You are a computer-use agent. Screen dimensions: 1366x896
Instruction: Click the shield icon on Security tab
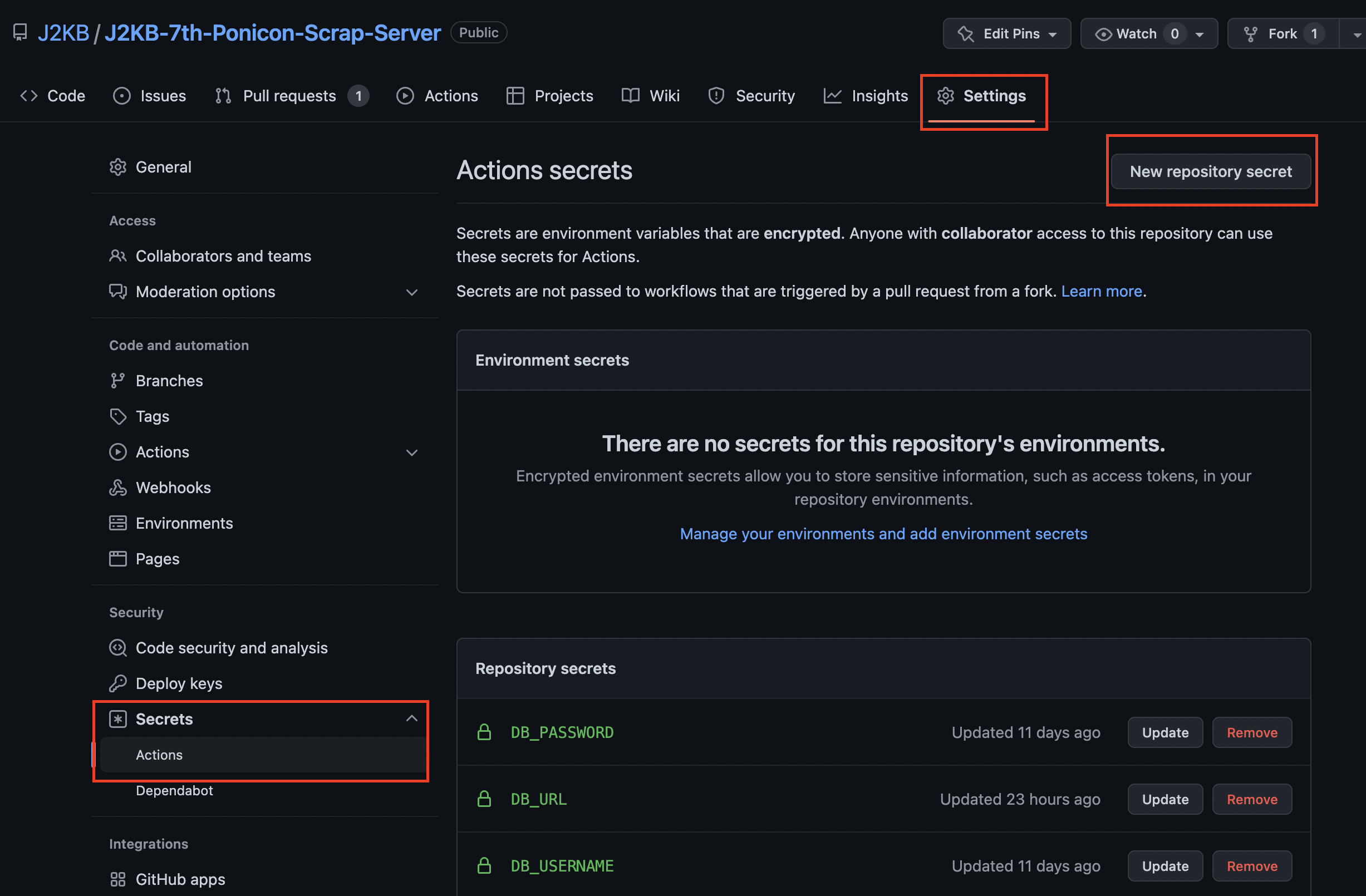(x=716, y=96)
